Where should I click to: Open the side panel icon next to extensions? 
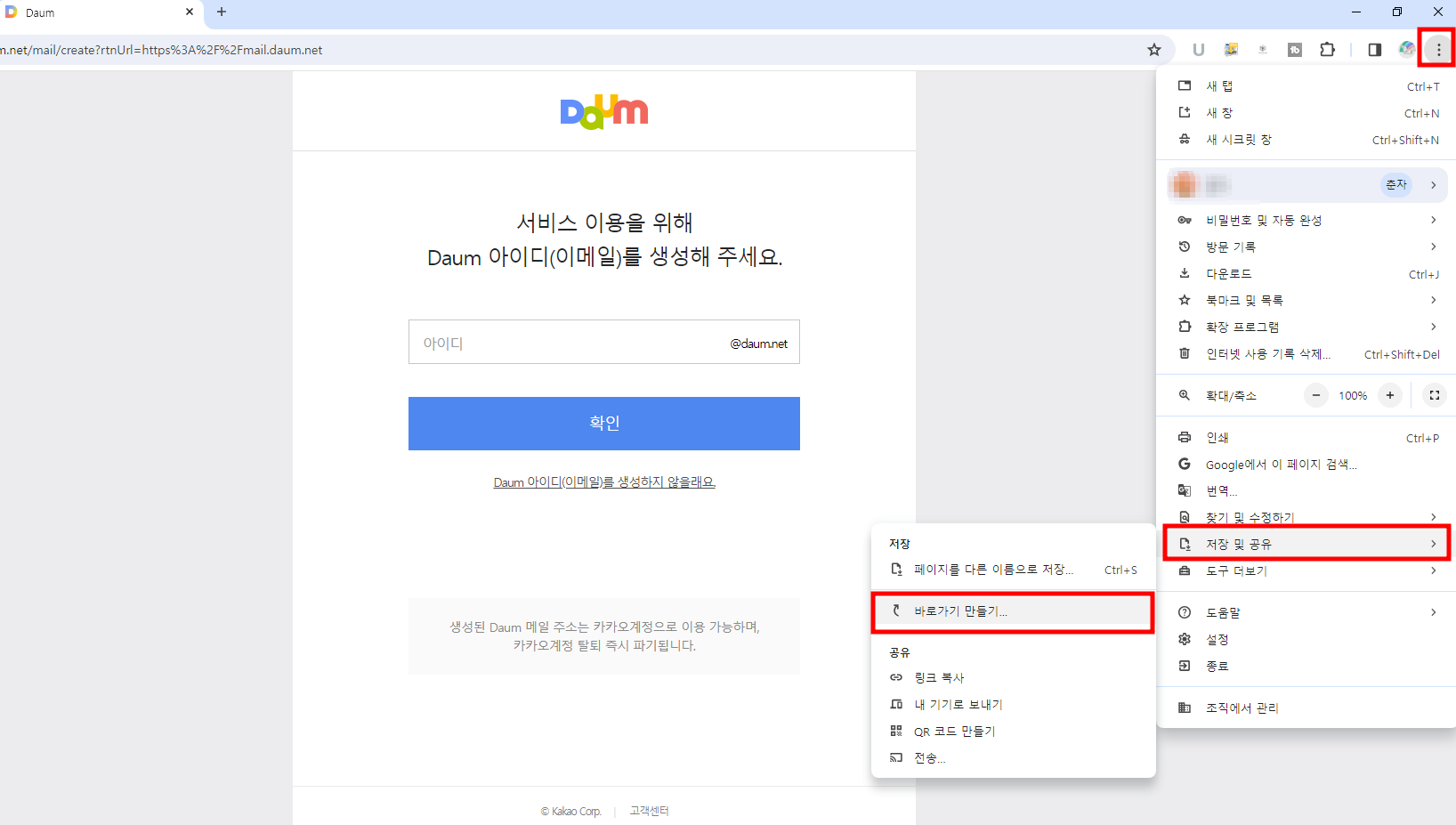click(x=1374, y=50)
